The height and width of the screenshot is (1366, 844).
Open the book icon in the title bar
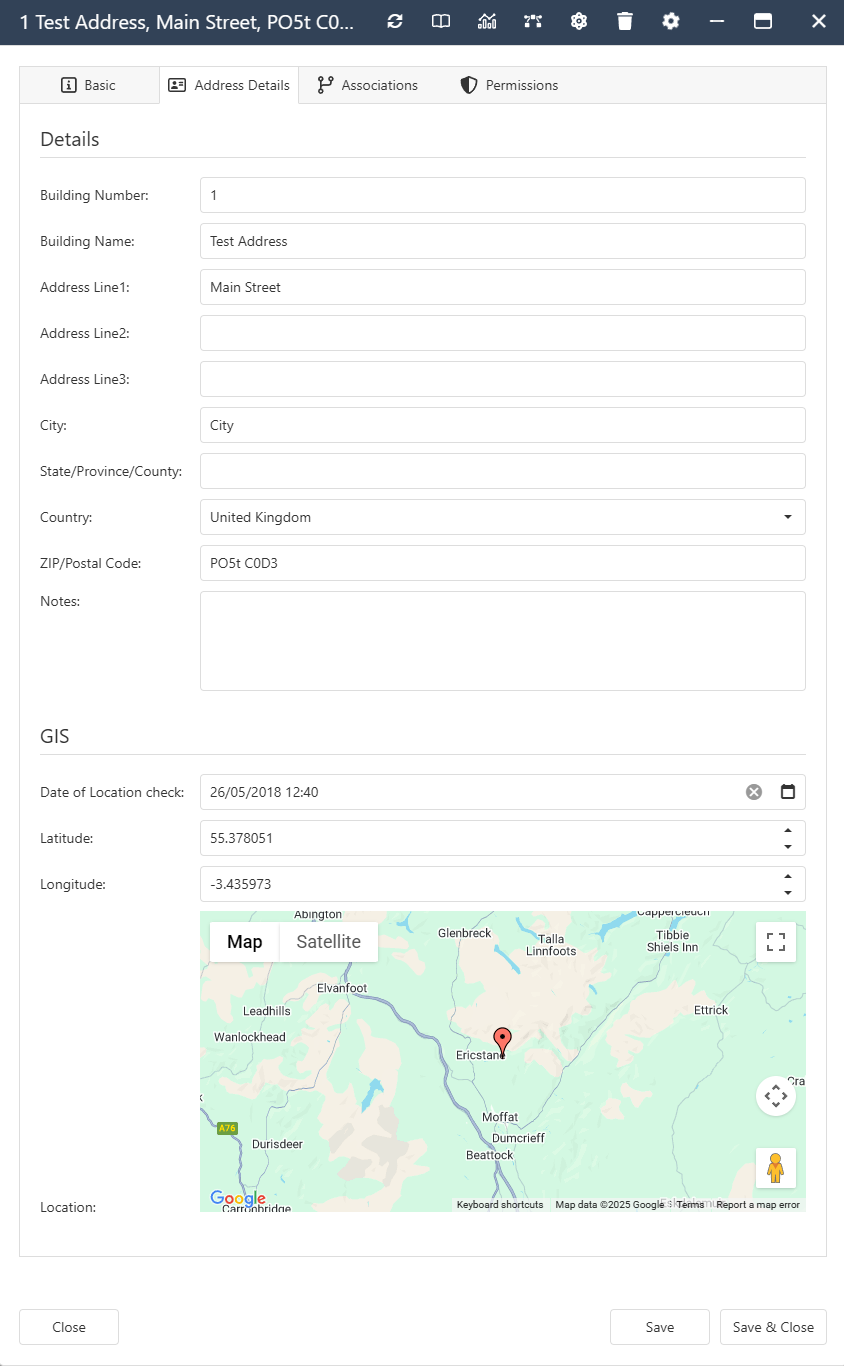(x=440, y=21)
